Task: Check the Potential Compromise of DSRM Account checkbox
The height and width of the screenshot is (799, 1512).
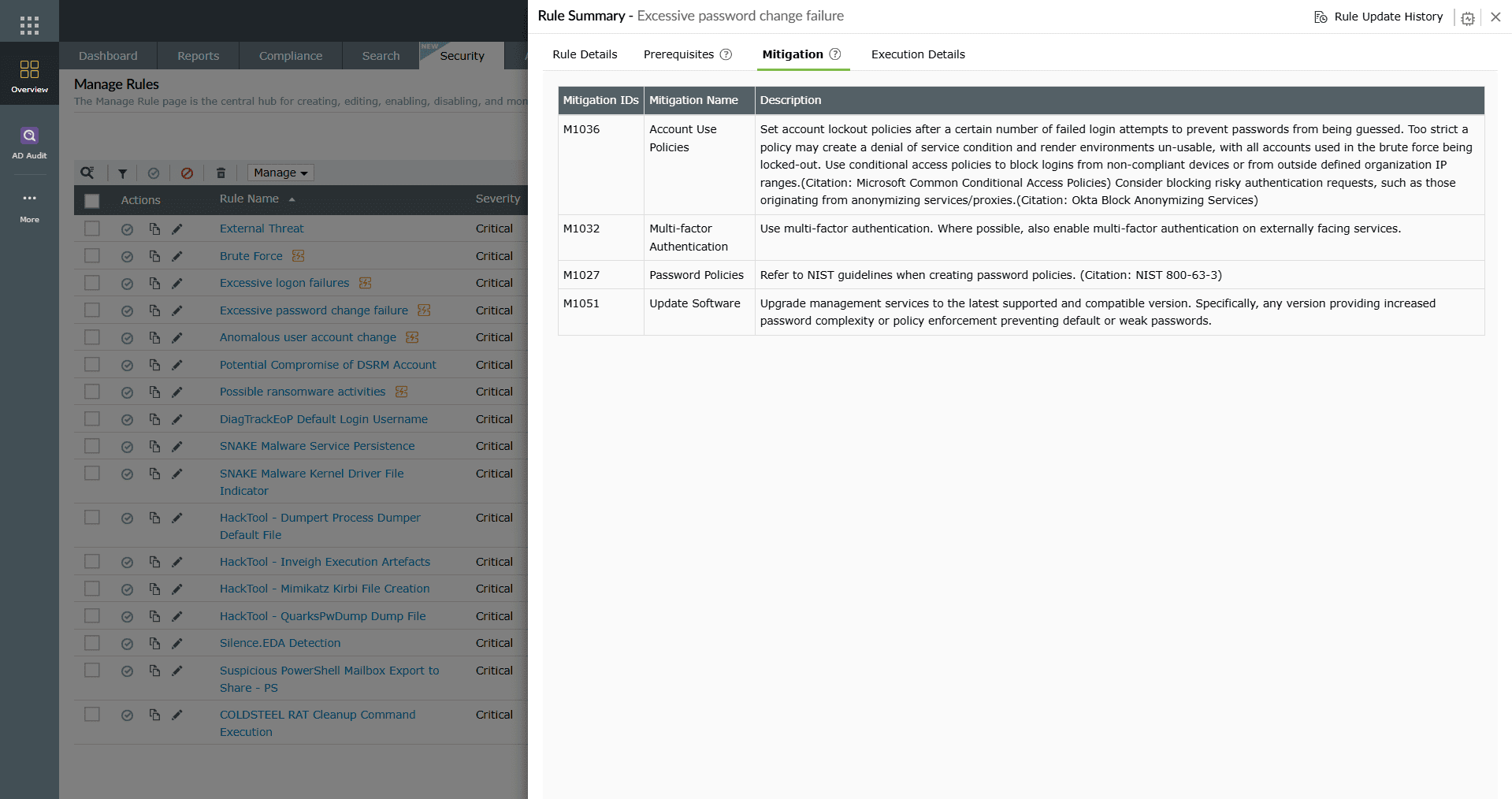Action: point(92,364)
